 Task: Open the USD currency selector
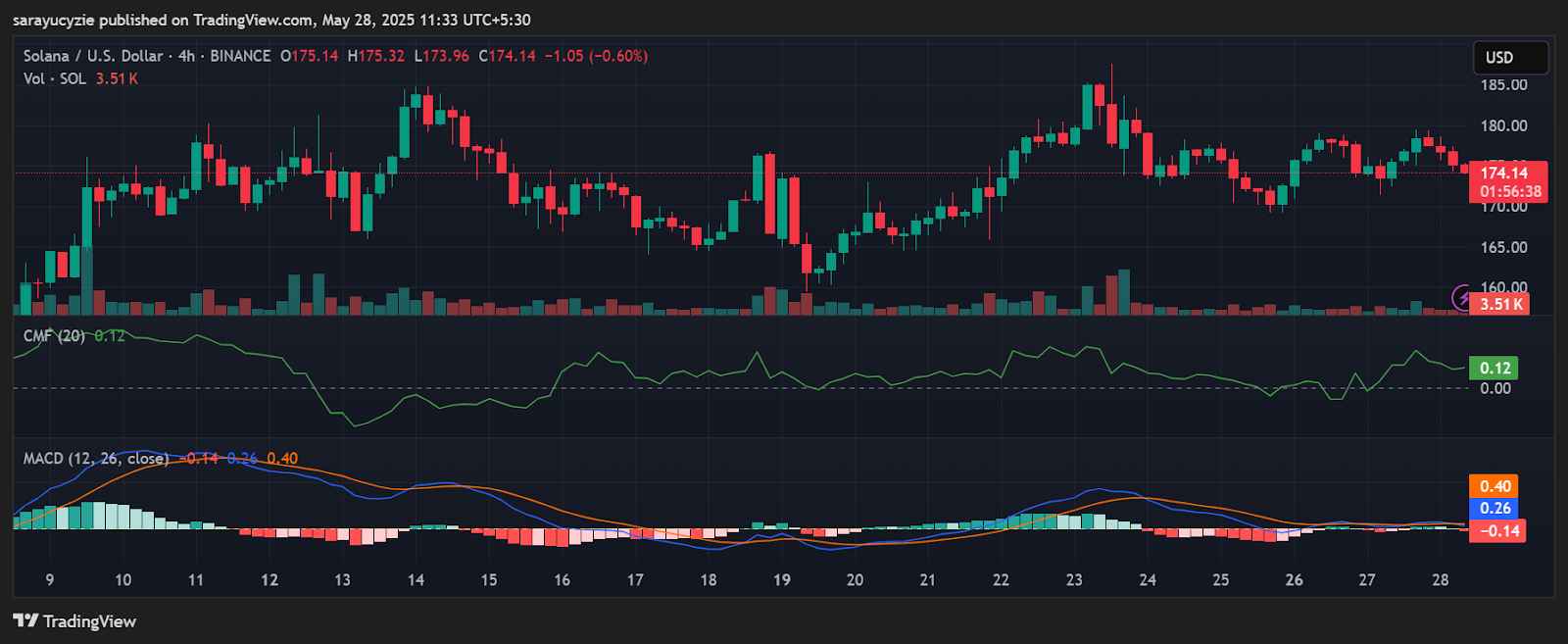[1510, 58]
